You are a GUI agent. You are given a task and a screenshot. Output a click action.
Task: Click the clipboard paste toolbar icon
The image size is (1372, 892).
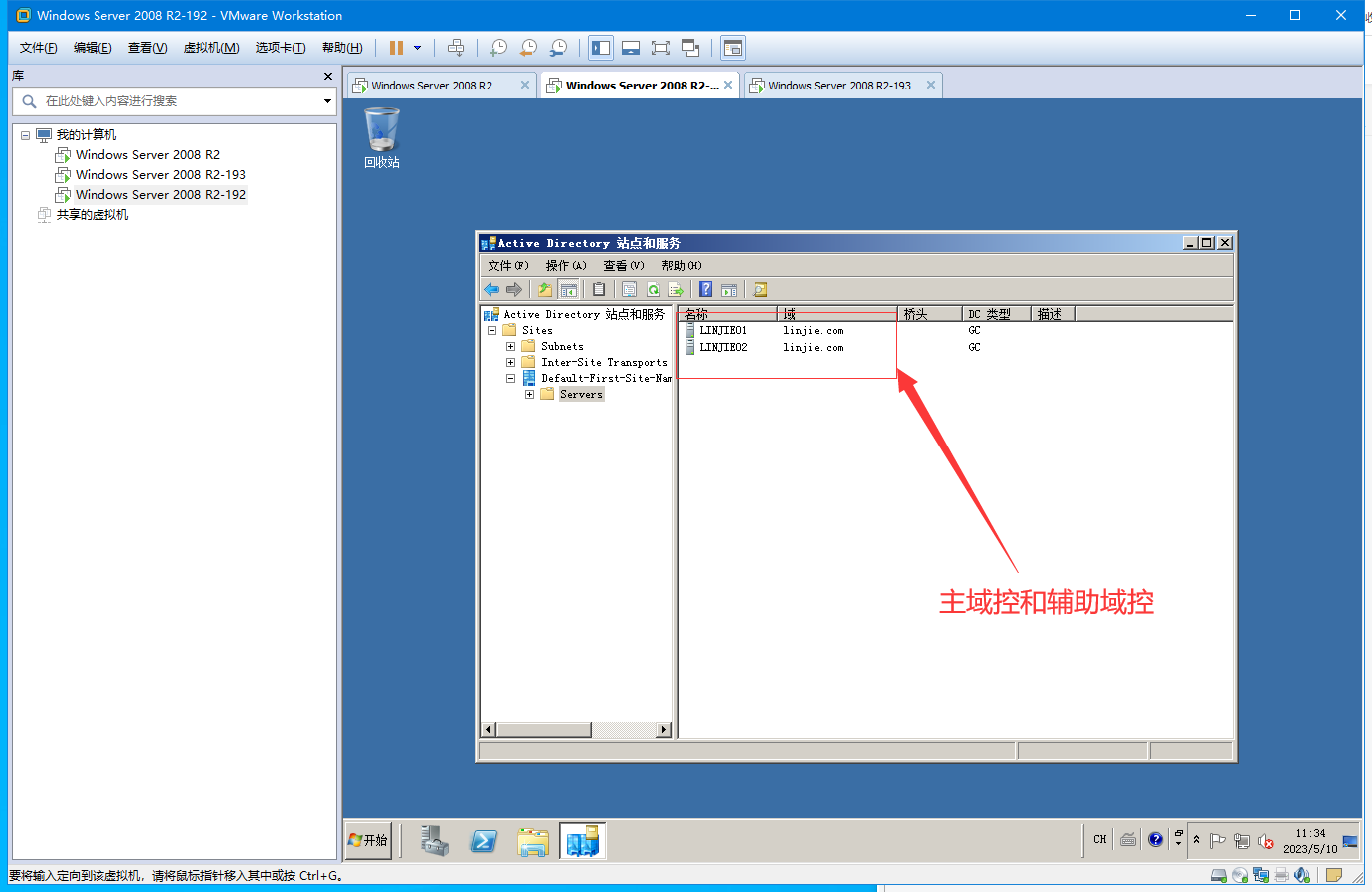(x=598, y=289)
